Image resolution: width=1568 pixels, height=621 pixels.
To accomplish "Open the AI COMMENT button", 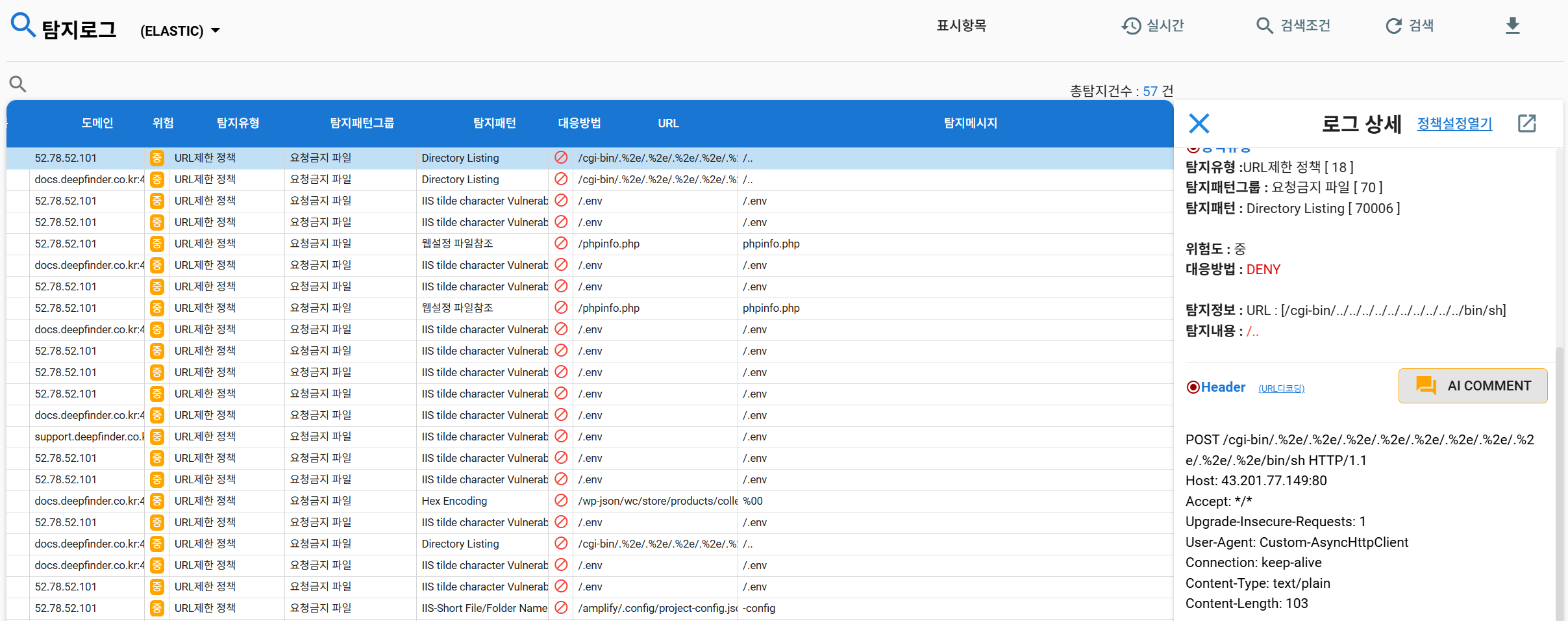I will point(1473,386).
